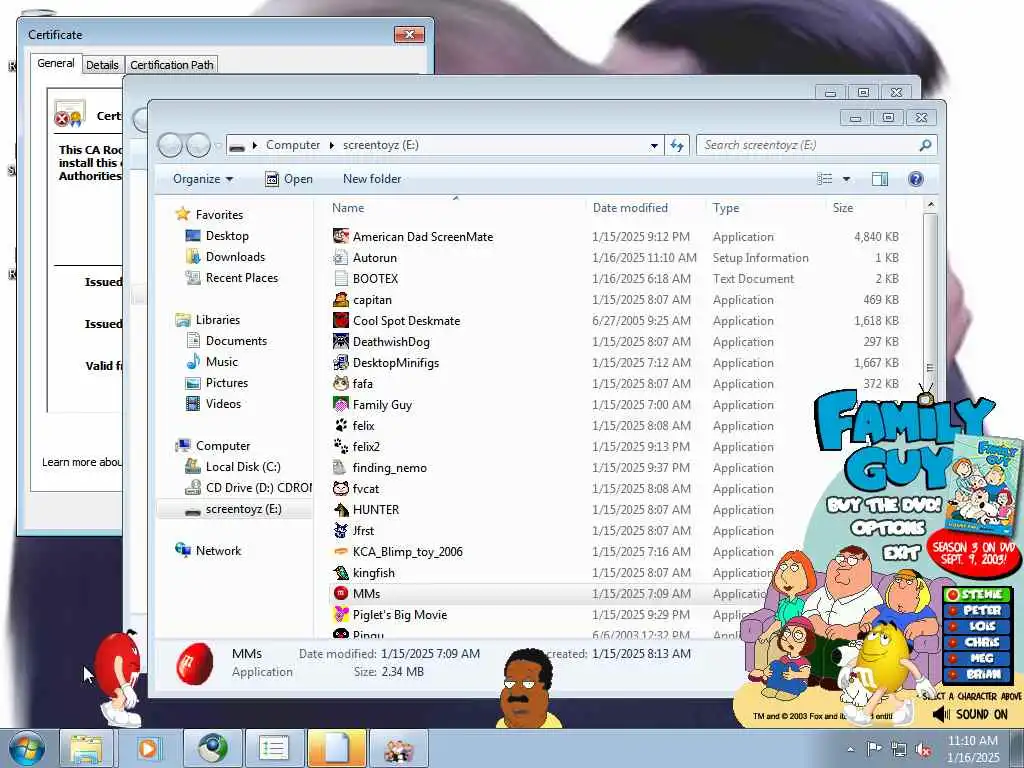This screenshot has height=768, width=1024.
Task: Select the General tab in Certificate
Action: tap(56, 63)
